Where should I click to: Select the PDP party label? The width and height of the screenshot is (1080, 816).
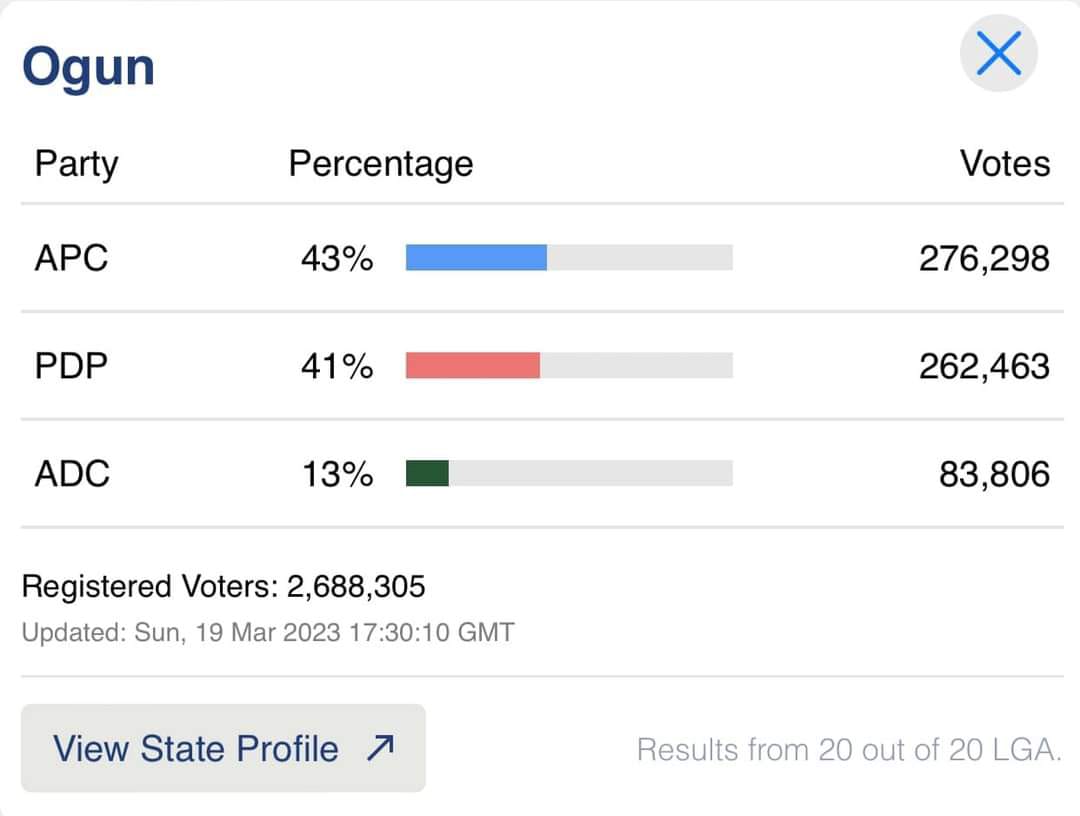pos(71,366)
